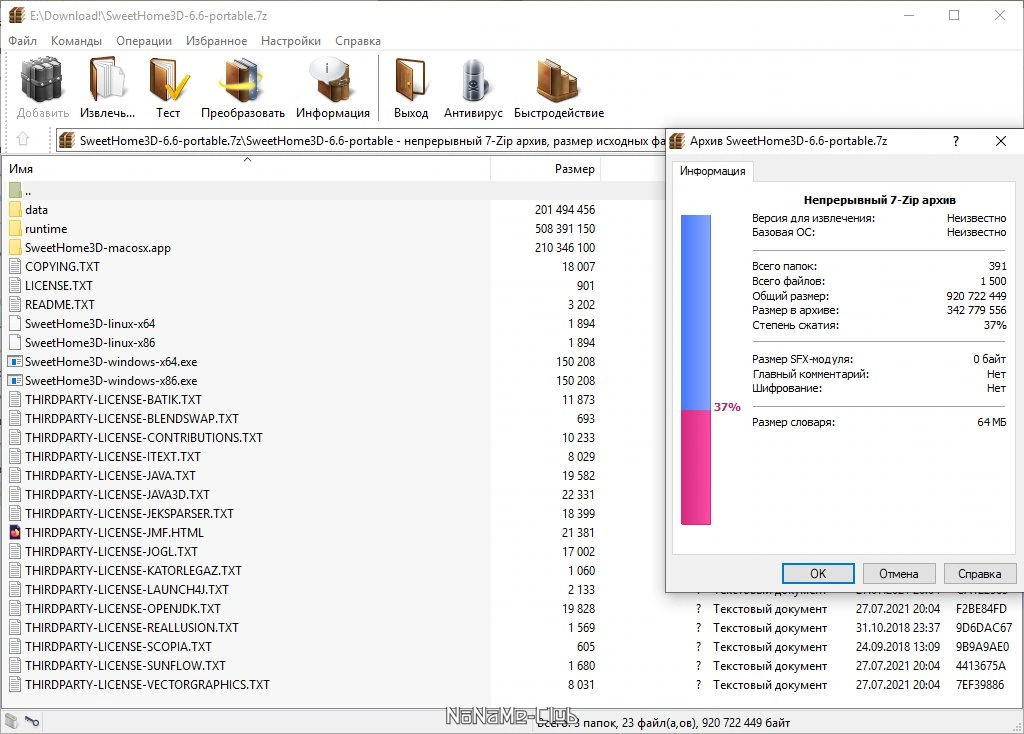Viewport: 1024px width, 734px height.
Task: Close the archive information dialog
Action: (1000, 141)
